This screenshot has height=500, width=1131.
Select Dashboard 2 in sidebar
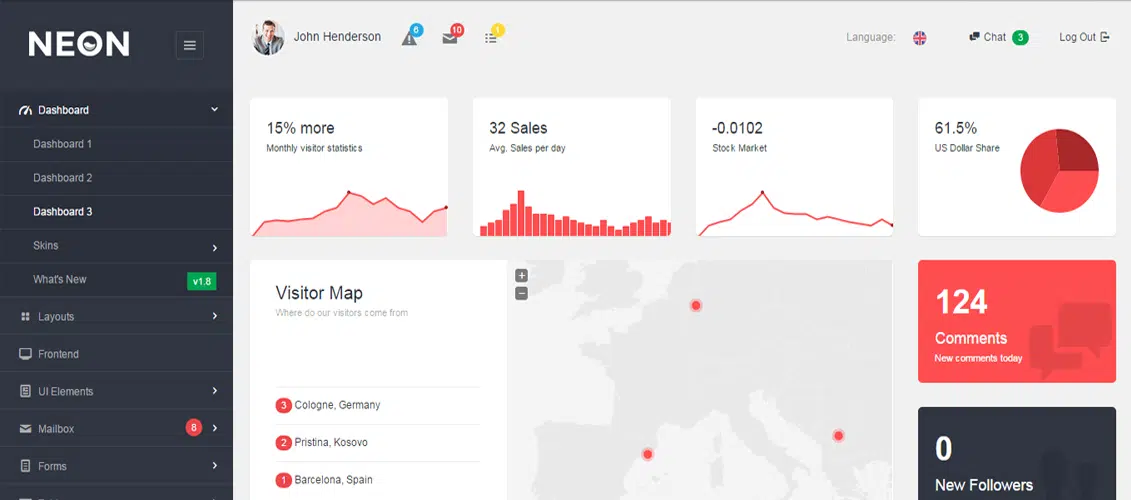point(62,178)
